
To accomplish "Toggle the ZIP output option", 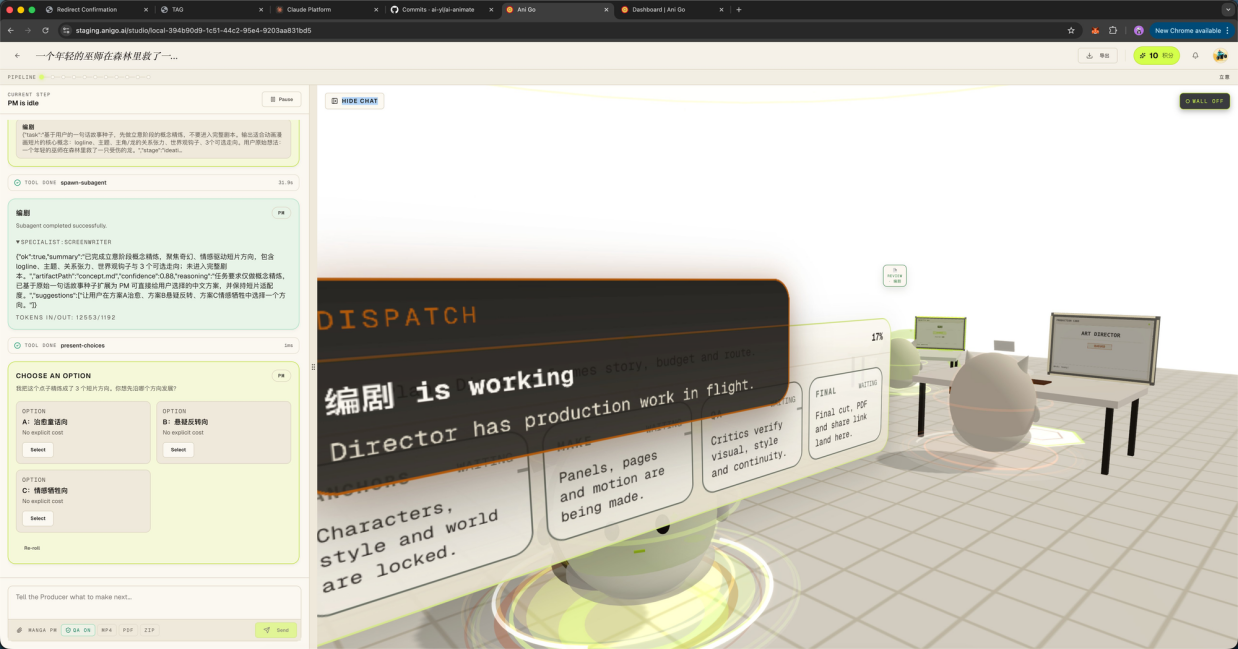I will pos(149,630).
